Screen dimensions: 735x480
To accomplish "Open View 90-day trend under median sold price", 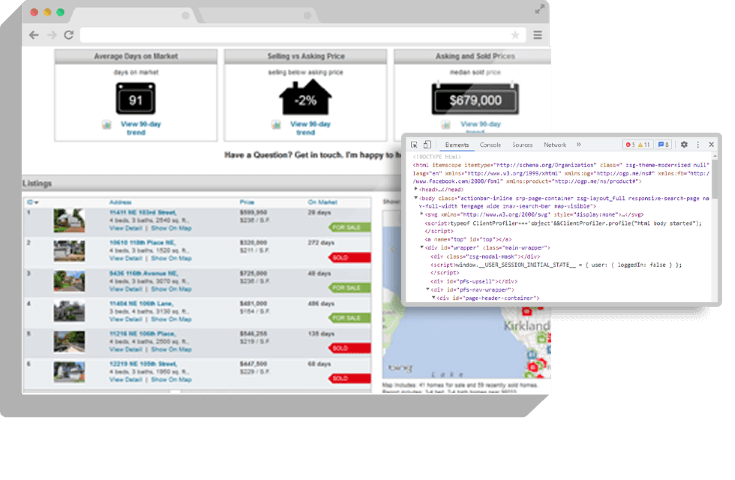I will (x=480, y=127).
